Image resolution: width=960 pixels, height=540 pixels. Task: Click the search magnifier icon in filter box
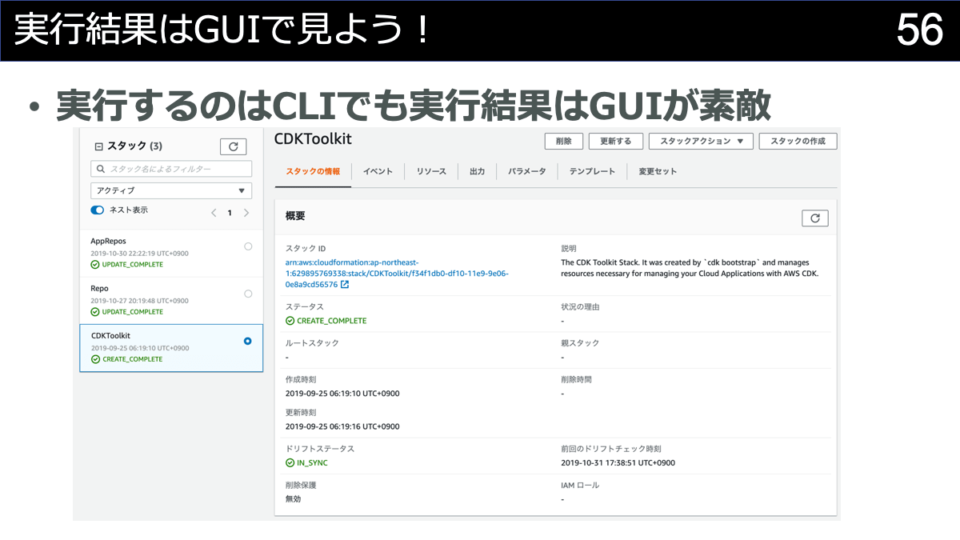pyautogui.click(x=101, y=168)
